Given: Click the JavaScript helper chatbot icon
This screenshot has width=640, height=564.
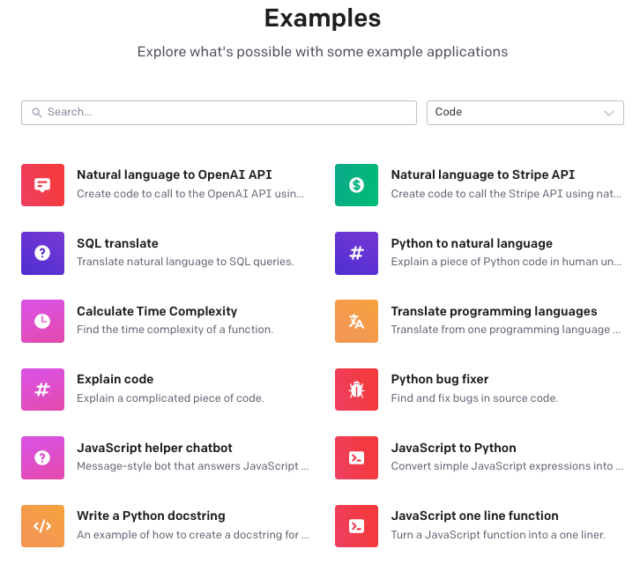Looking at the screenshot, I should (x=42, y=457).
